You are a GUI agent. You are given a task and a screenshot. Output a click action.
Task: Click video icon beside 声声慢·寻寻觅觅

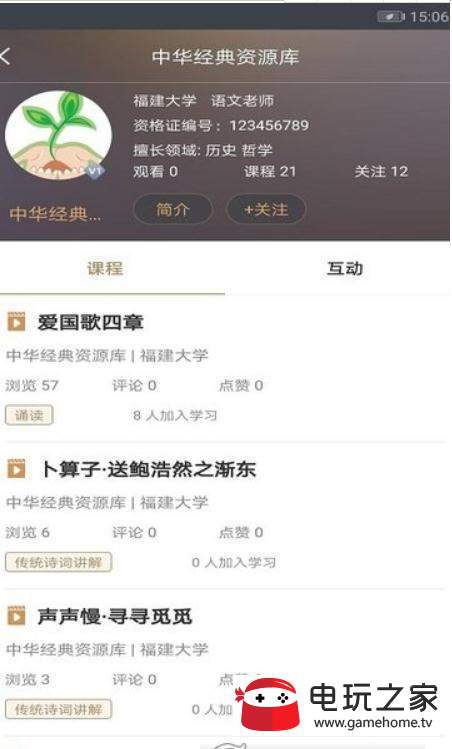tap(16, 616)
